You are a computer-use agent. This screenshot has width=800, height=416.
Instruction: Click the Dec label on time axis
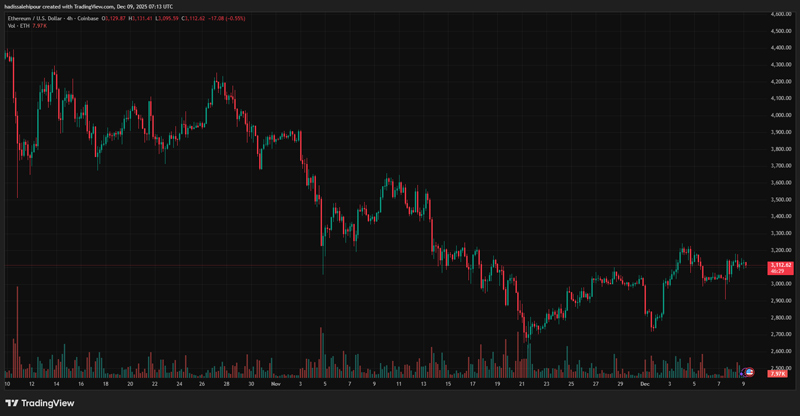click(x=644, y=384)
